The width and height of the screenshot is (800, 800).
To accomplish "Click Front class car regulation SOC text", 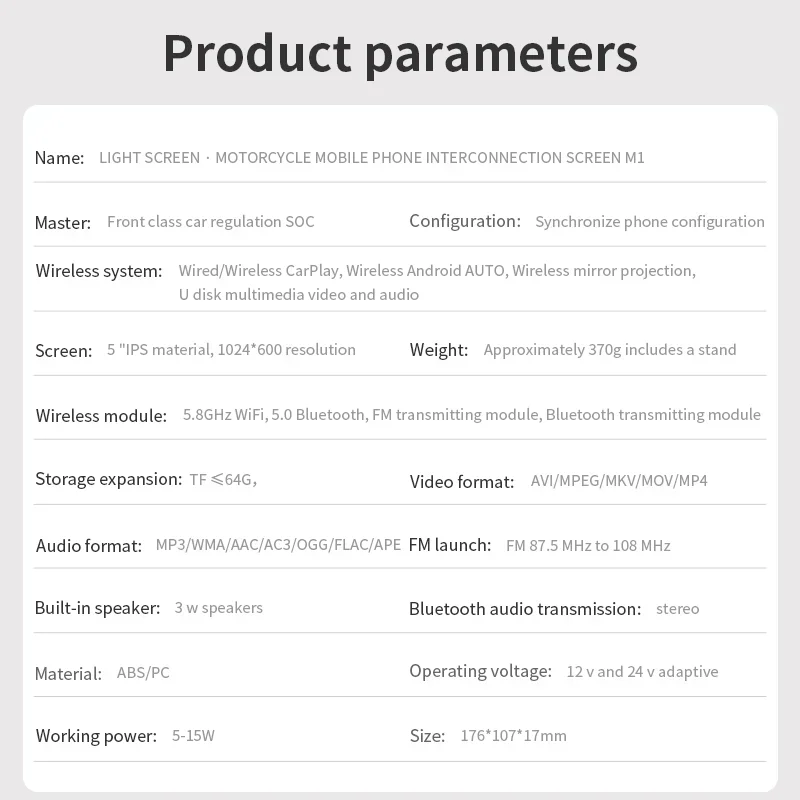I will pos(211,221).
